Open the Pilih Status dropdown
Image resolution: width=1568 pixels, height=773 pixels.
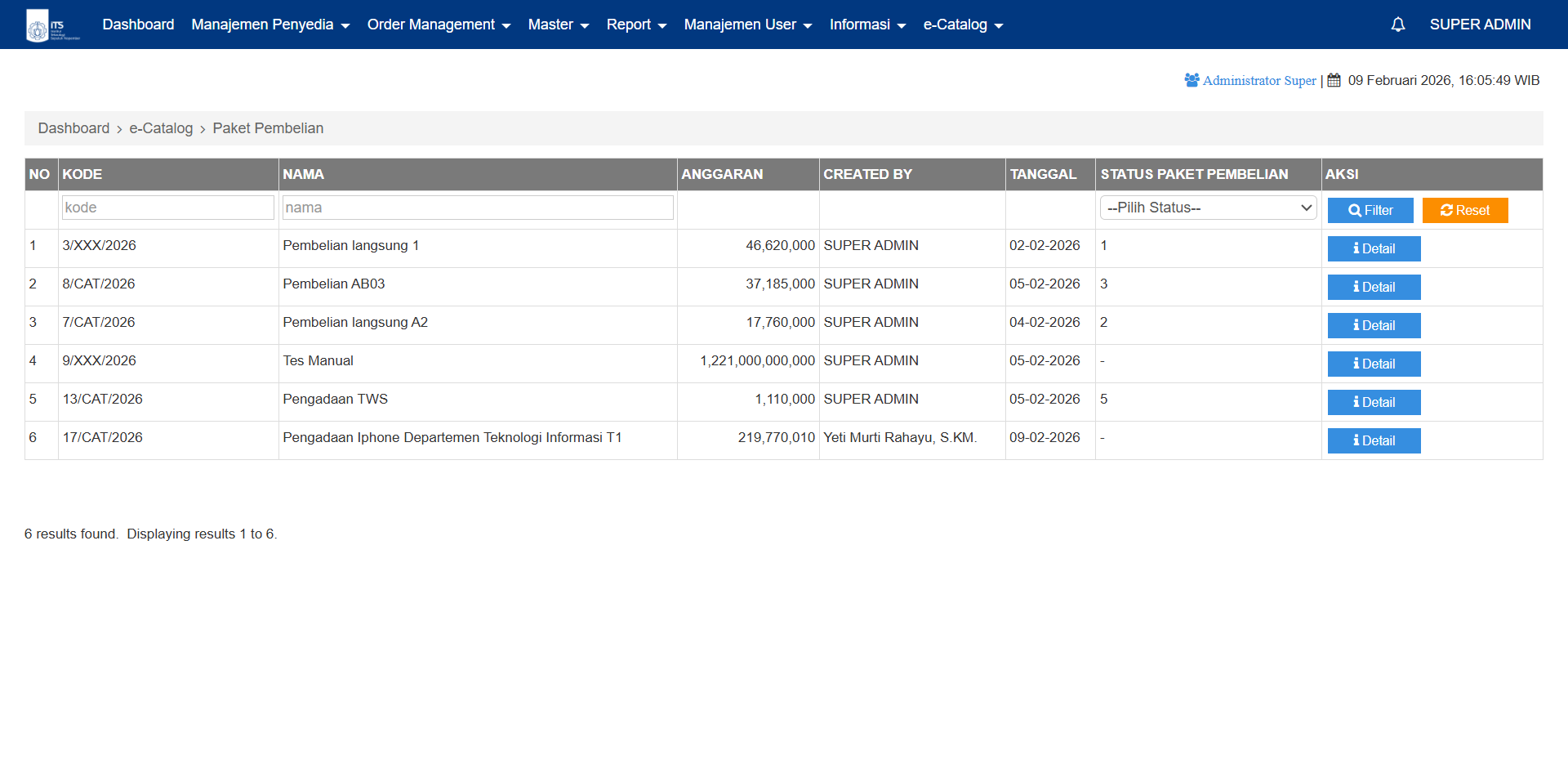[1207, 208]
